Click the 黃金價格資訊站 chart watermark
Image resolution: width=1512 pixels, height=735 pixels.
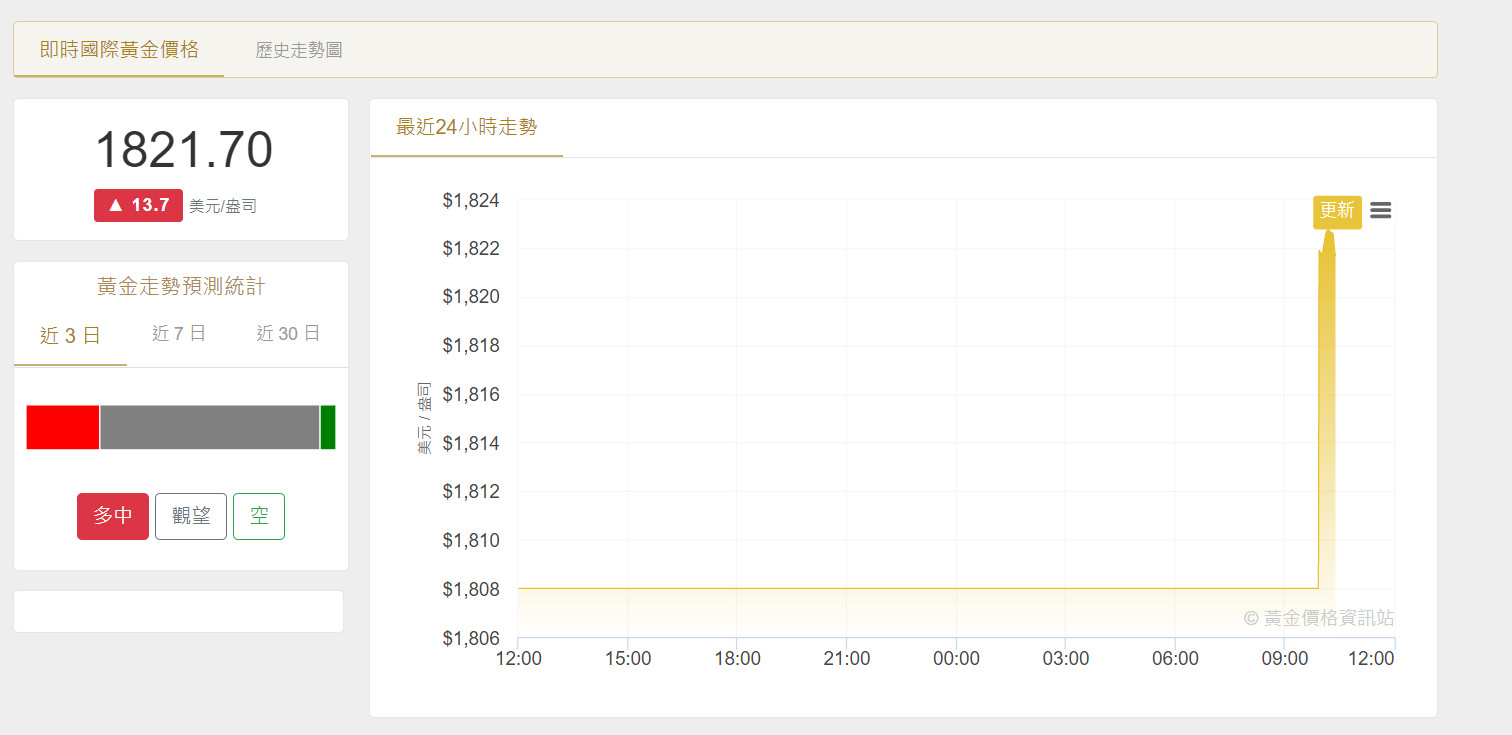1318,618
